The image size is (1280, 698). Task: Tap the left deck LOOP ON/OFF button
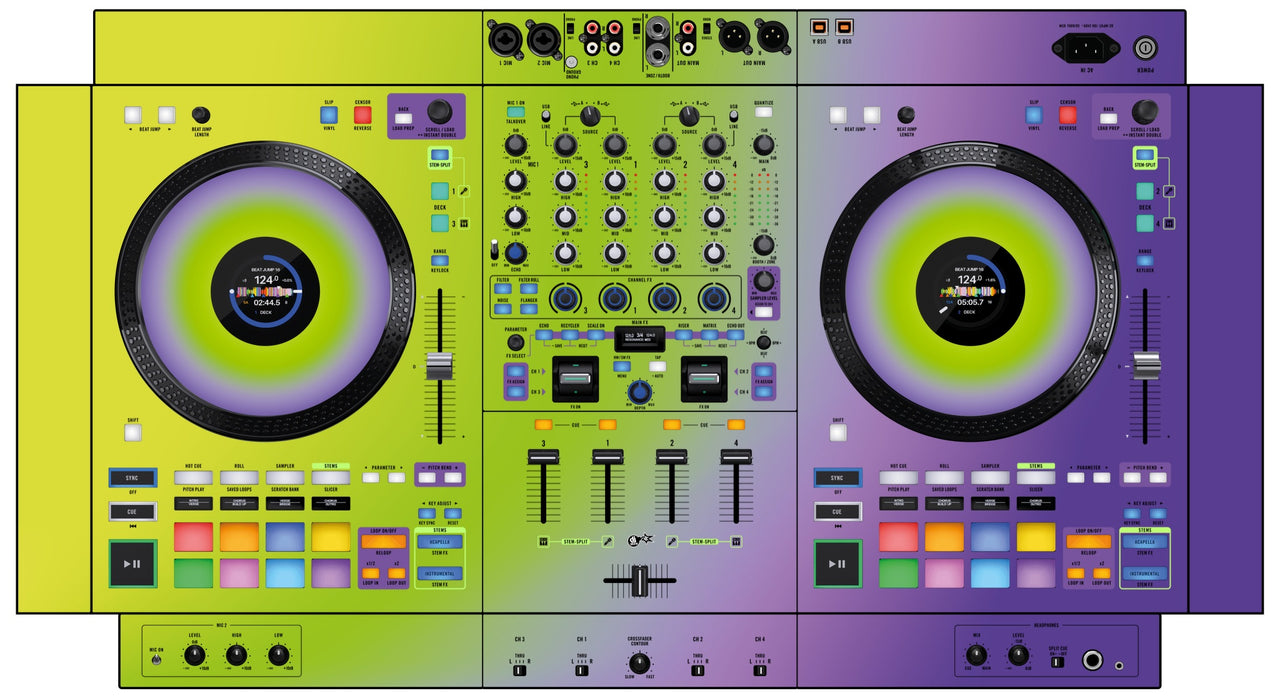(386, 542)
